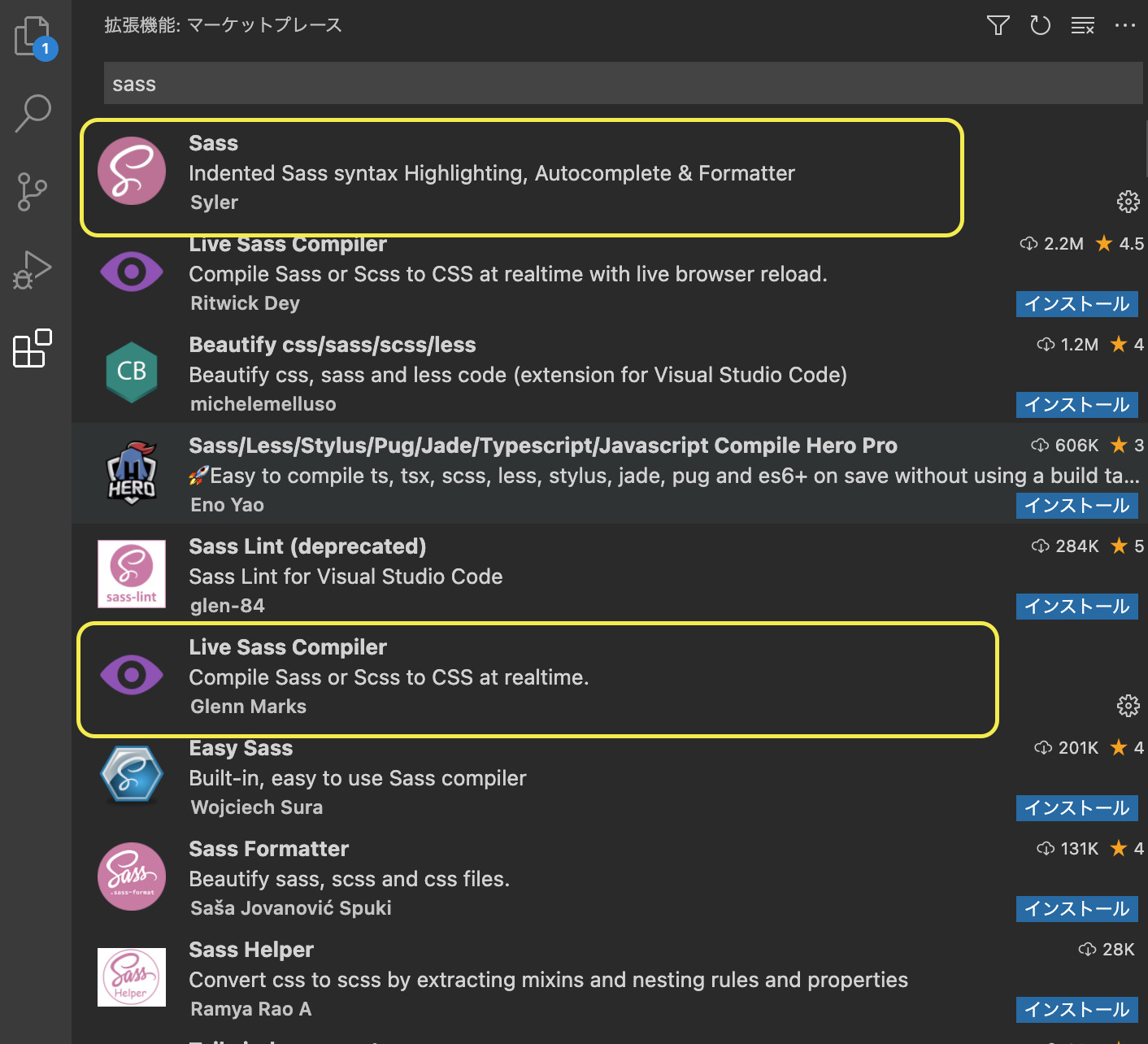Install Live Sass Compiler by Ritwick Dey
1148x1044 pixels.
pyautogui.click(x=1076, y=304)
